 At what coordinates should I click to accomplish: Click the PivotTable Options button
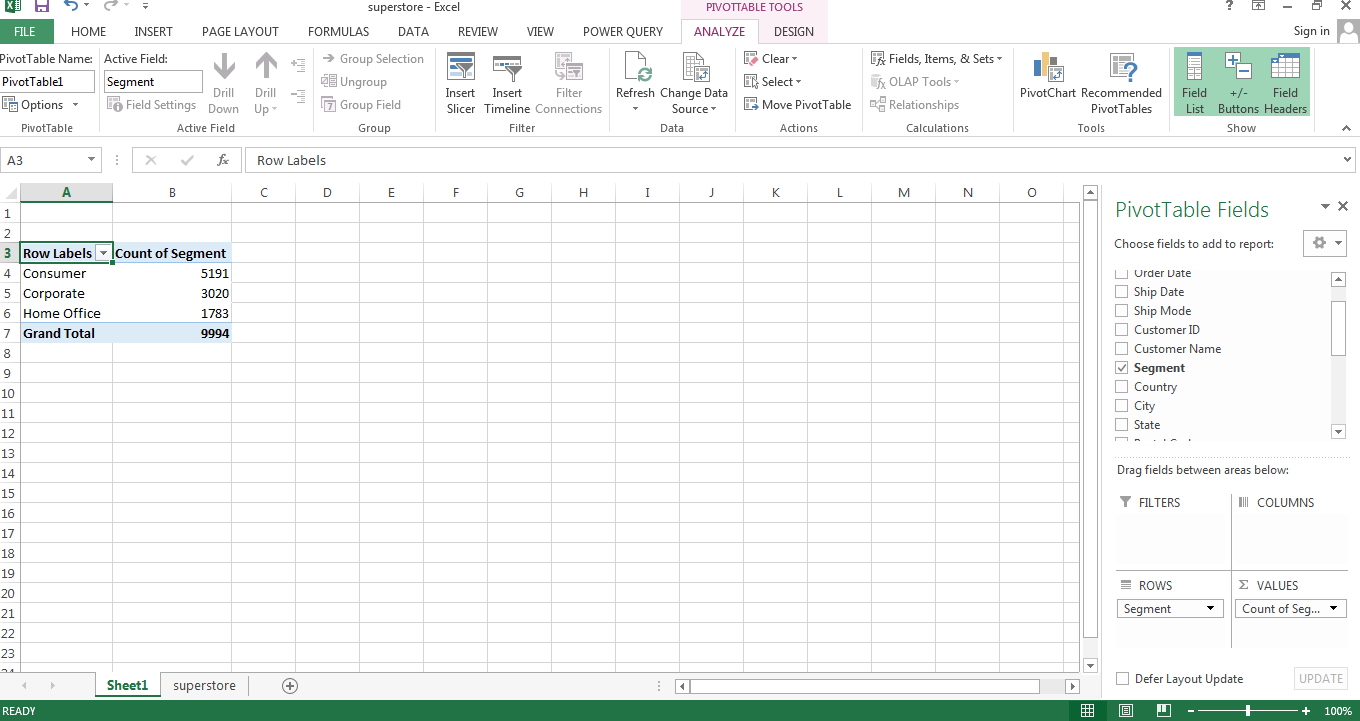tap(41, 105)
